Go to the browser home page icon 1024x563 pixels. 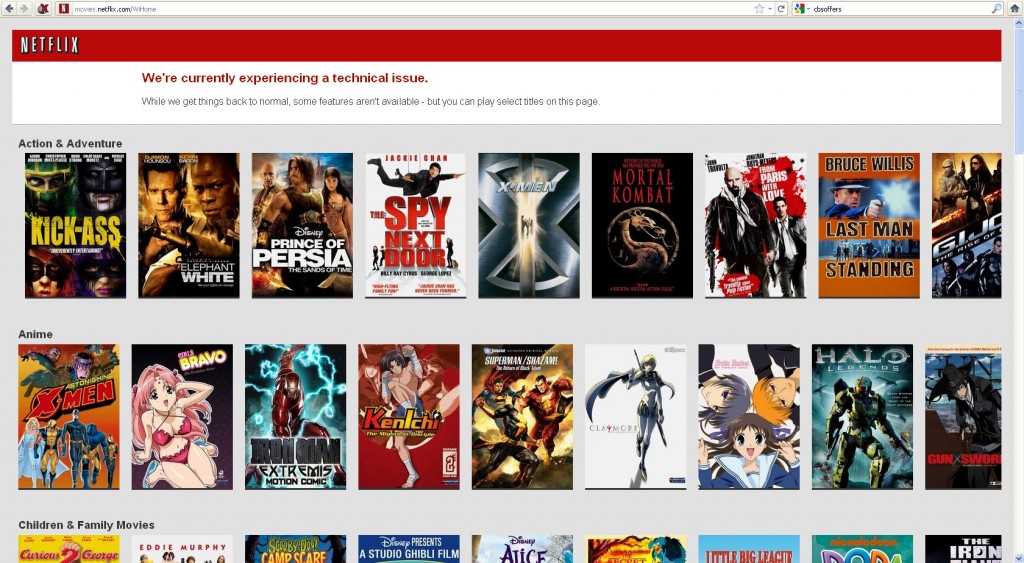pos(1015,8)
